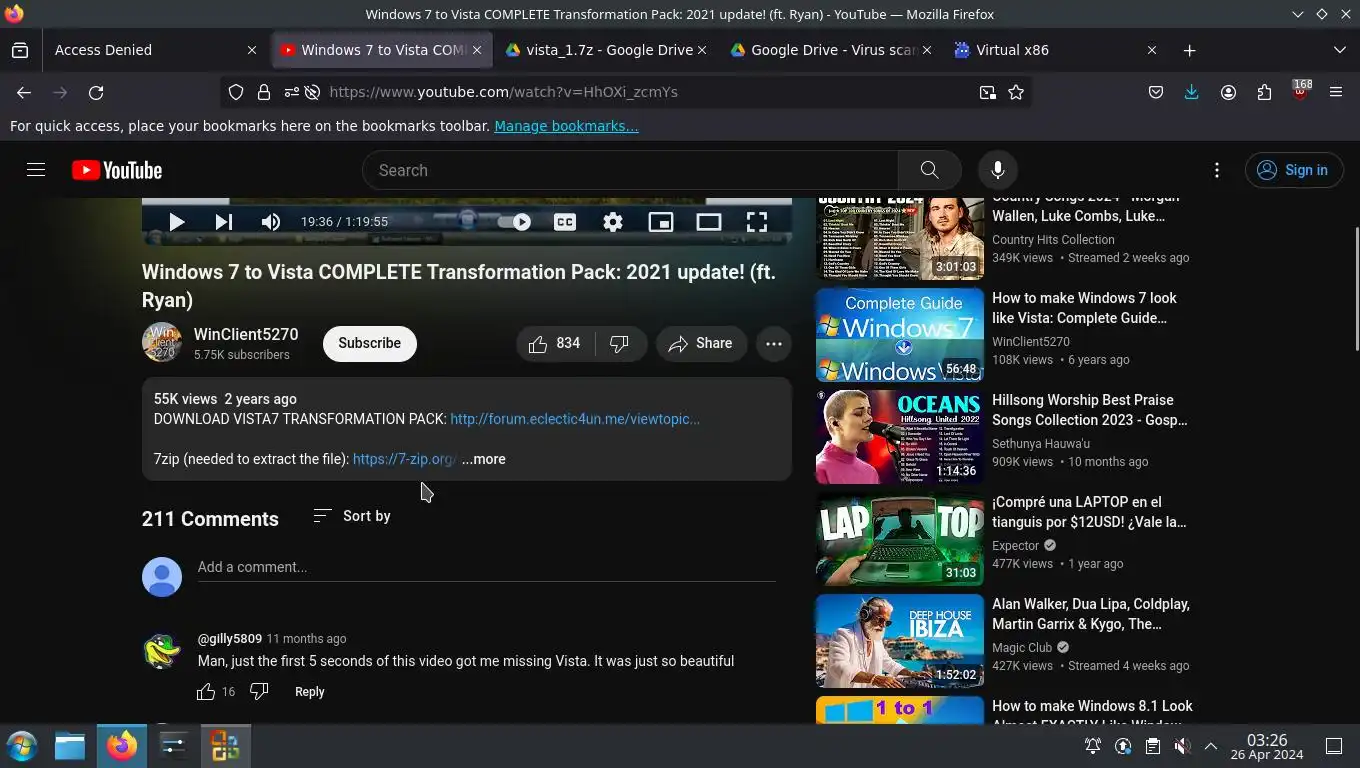
Task: Open the forum.eclectic4un.me download link
Action: click(x=575, y=419)
